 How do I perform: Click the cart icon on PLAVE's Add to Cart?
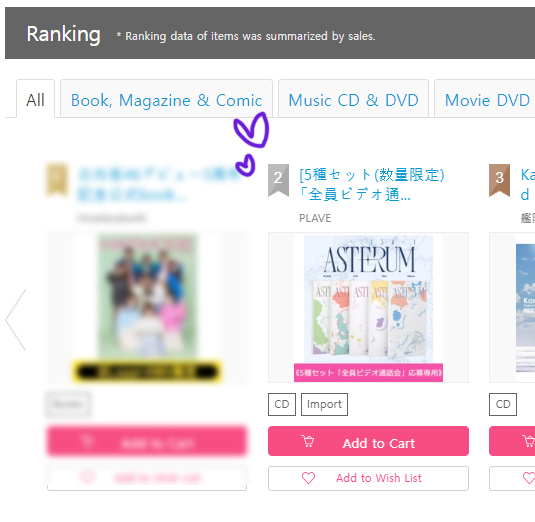pyautogui.click(x=308, y=441)
